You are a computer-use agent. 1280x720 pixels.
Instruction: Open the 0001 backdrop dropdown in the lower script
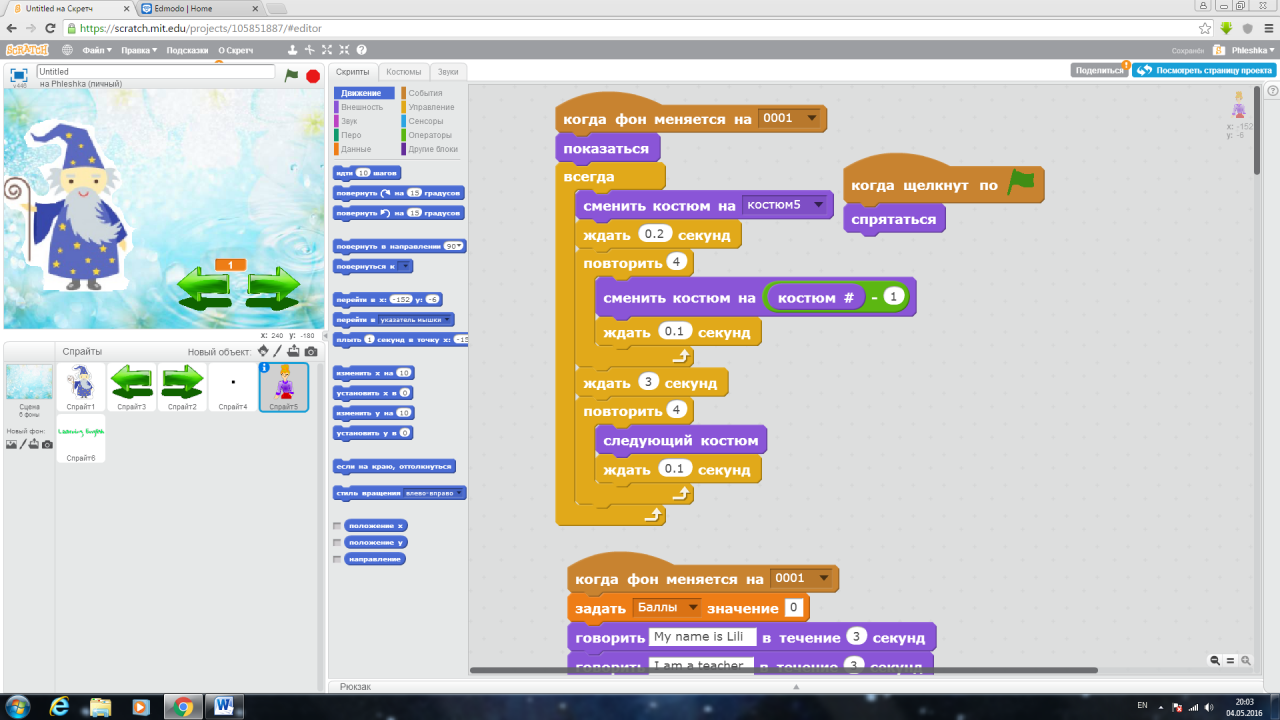pyautogui.click(x=802, y=578)
